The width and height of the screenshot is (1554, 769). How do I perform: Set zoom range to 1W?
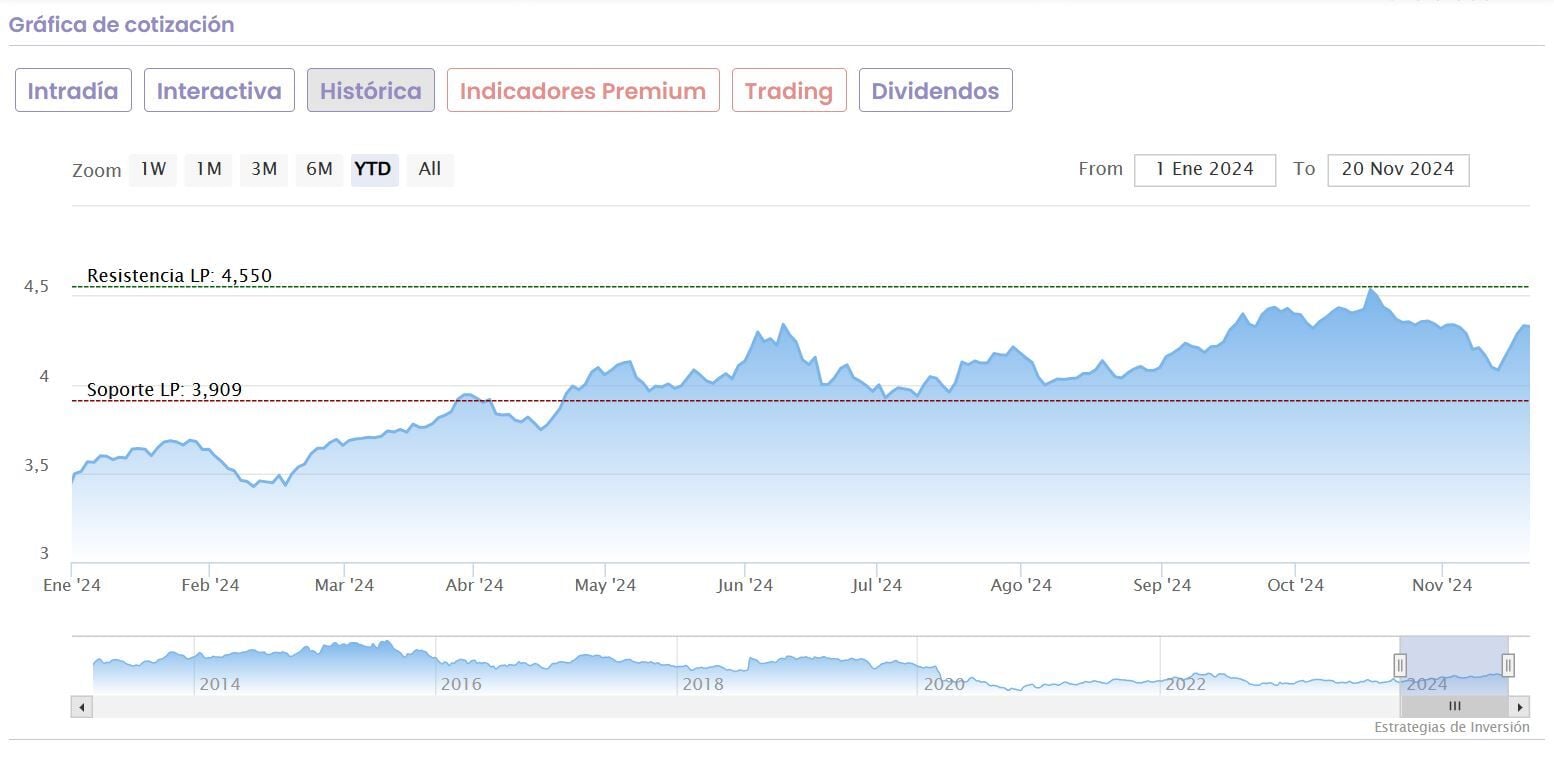pyautogui.click(x=153, y=169)
